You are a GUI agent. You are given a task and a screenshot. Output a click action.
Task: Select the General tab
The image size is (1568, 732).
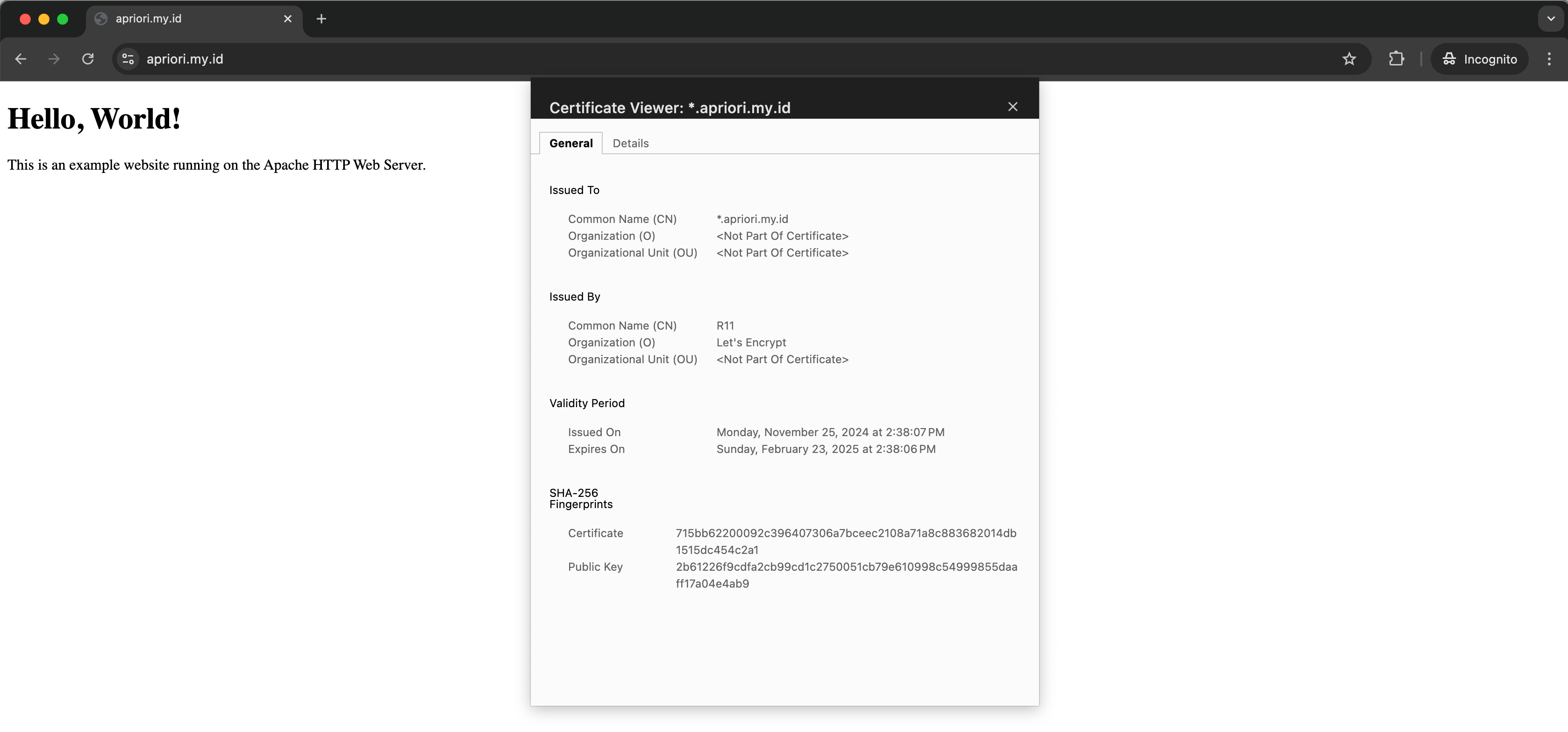(x=571, y=143)
